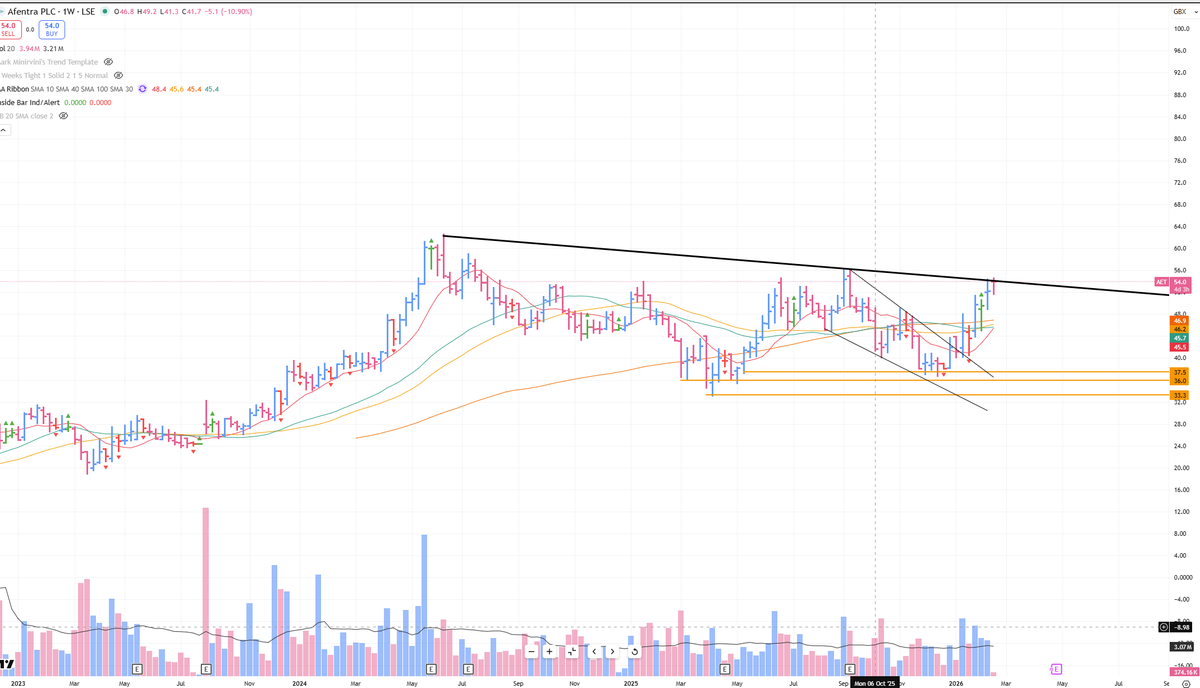Click the 33.3 horizontal line price label
This screenshot has height=688, width=1200.
point(1179,396)
